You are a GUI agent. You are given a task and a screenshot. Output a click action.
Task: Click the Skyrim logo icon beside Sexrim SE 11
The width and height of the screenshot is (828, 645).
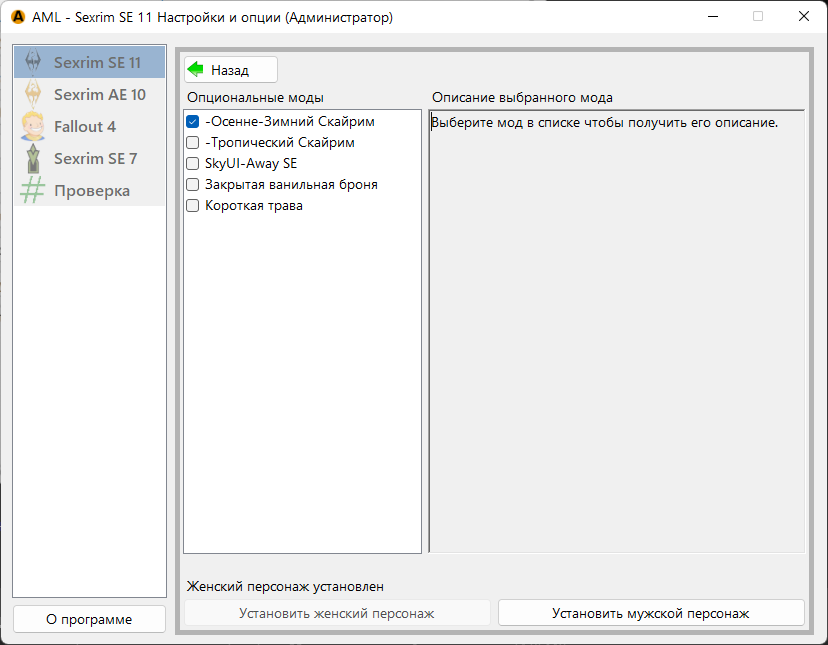tap(33, 62)
